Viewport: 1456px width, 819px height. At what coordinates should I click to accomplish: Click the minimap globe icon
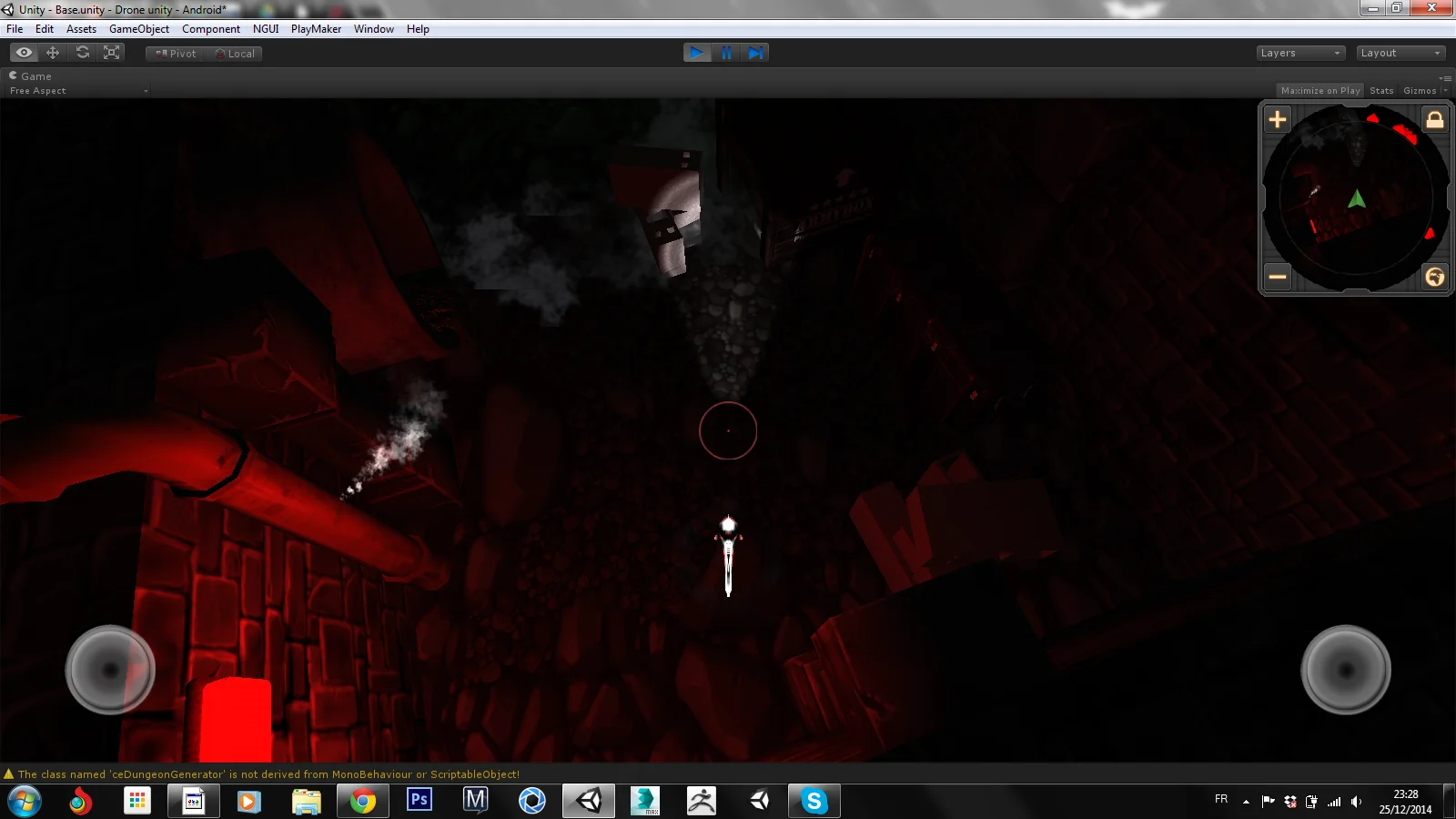1434,277
